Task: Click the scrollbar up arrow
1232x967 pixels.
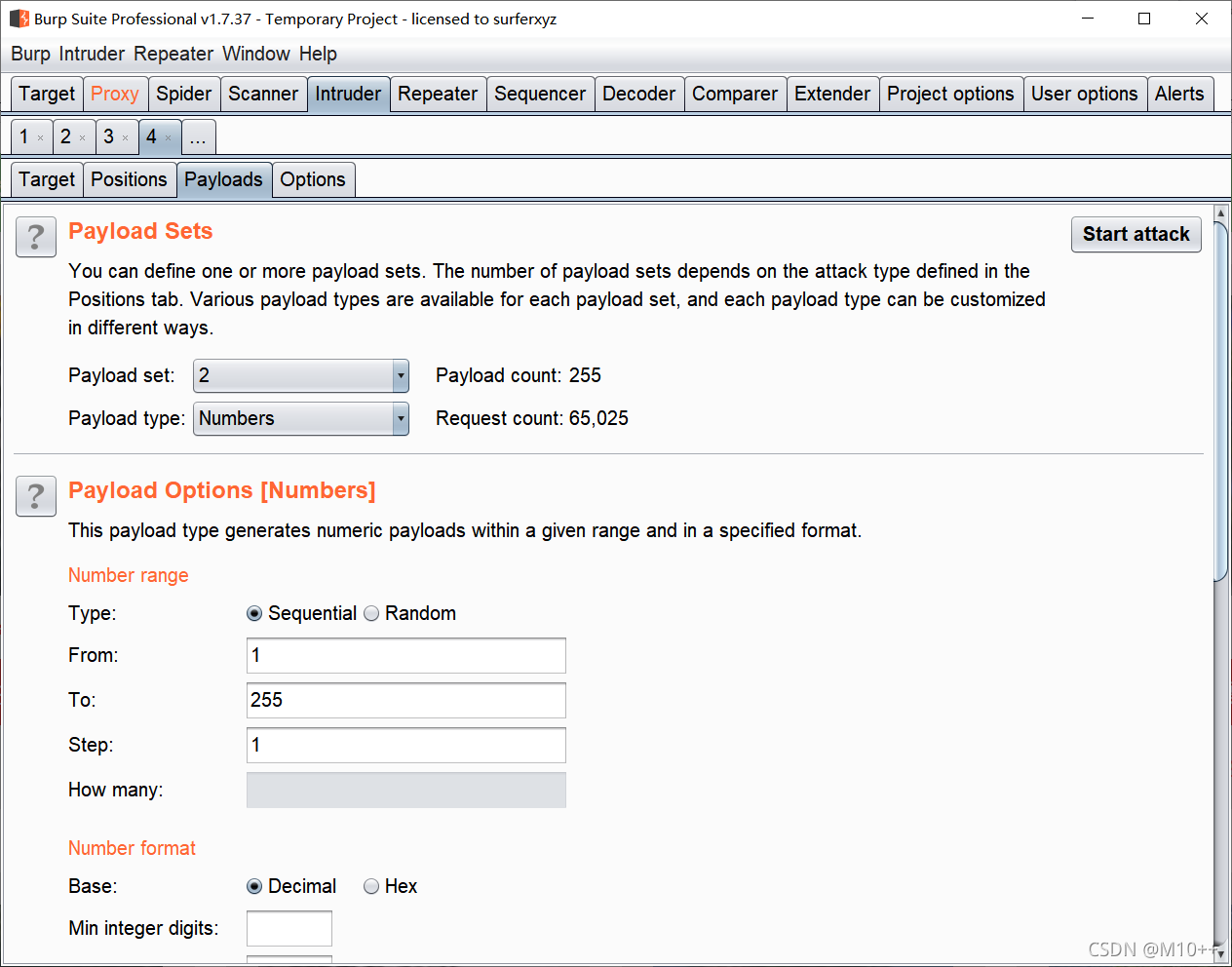Action: pos(1220,213)
